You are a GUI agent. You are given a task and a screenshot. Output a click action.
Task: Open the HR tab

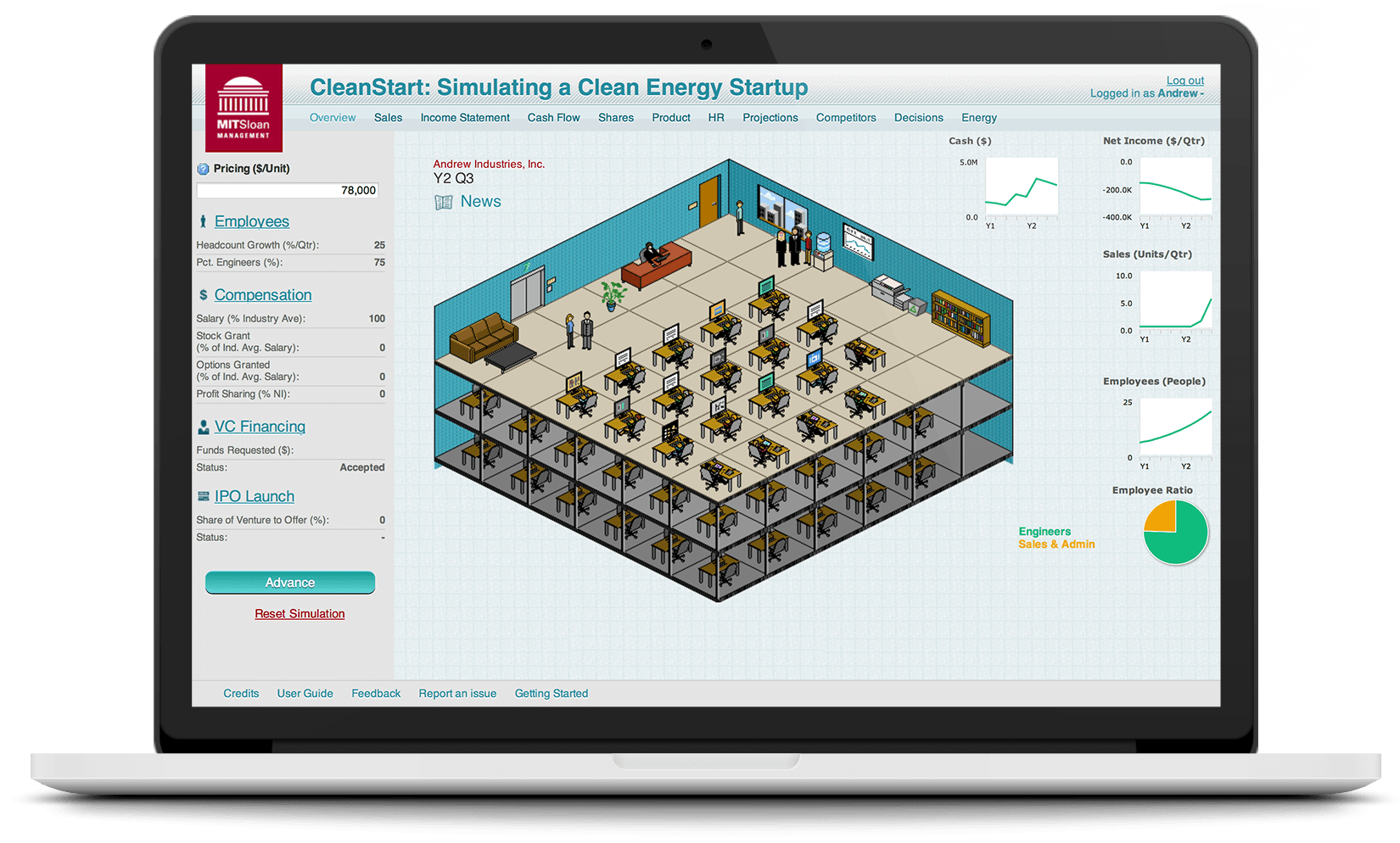pos(716,118)
